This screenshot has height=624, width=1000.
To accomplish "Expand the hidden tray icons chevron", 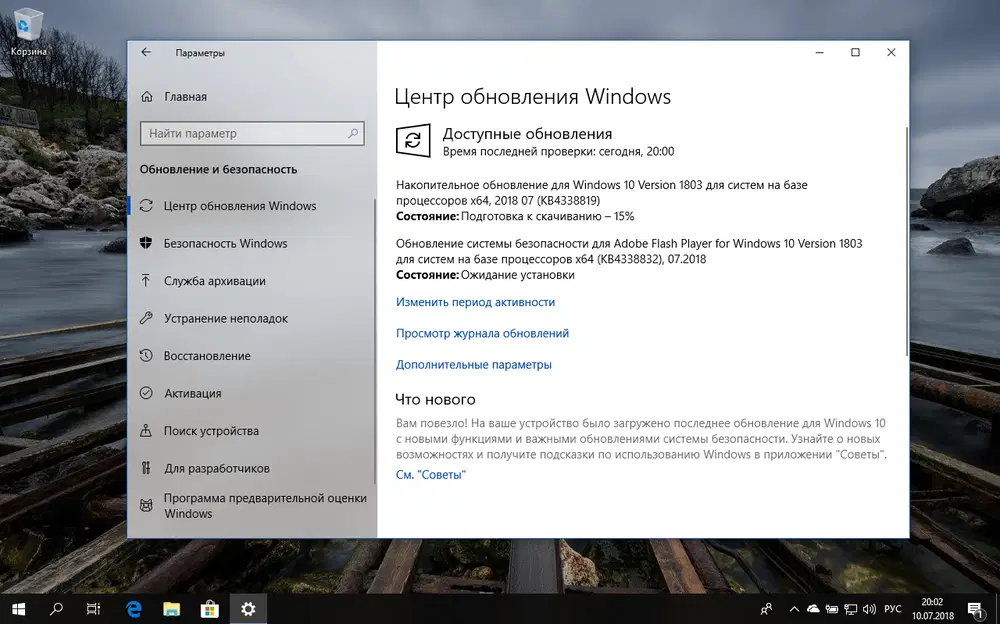I will click(x=793, y=608).
